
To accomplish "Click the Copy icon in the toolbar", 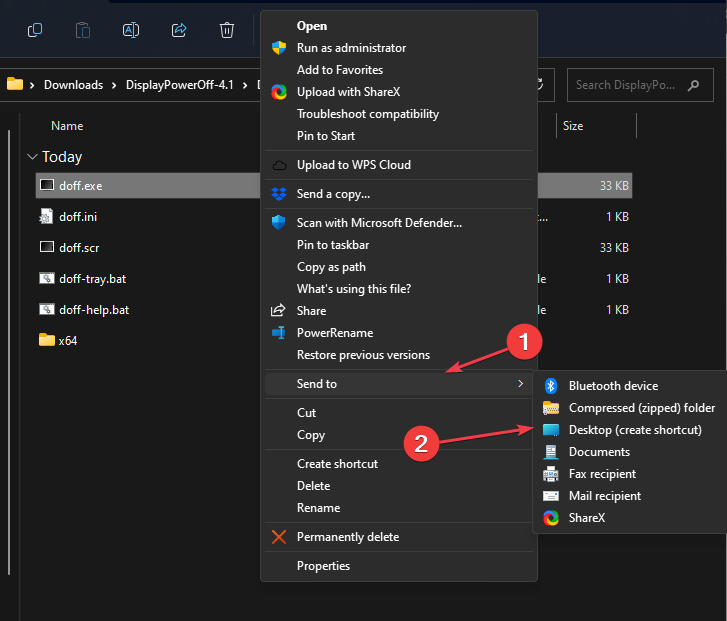I will 35,30.
